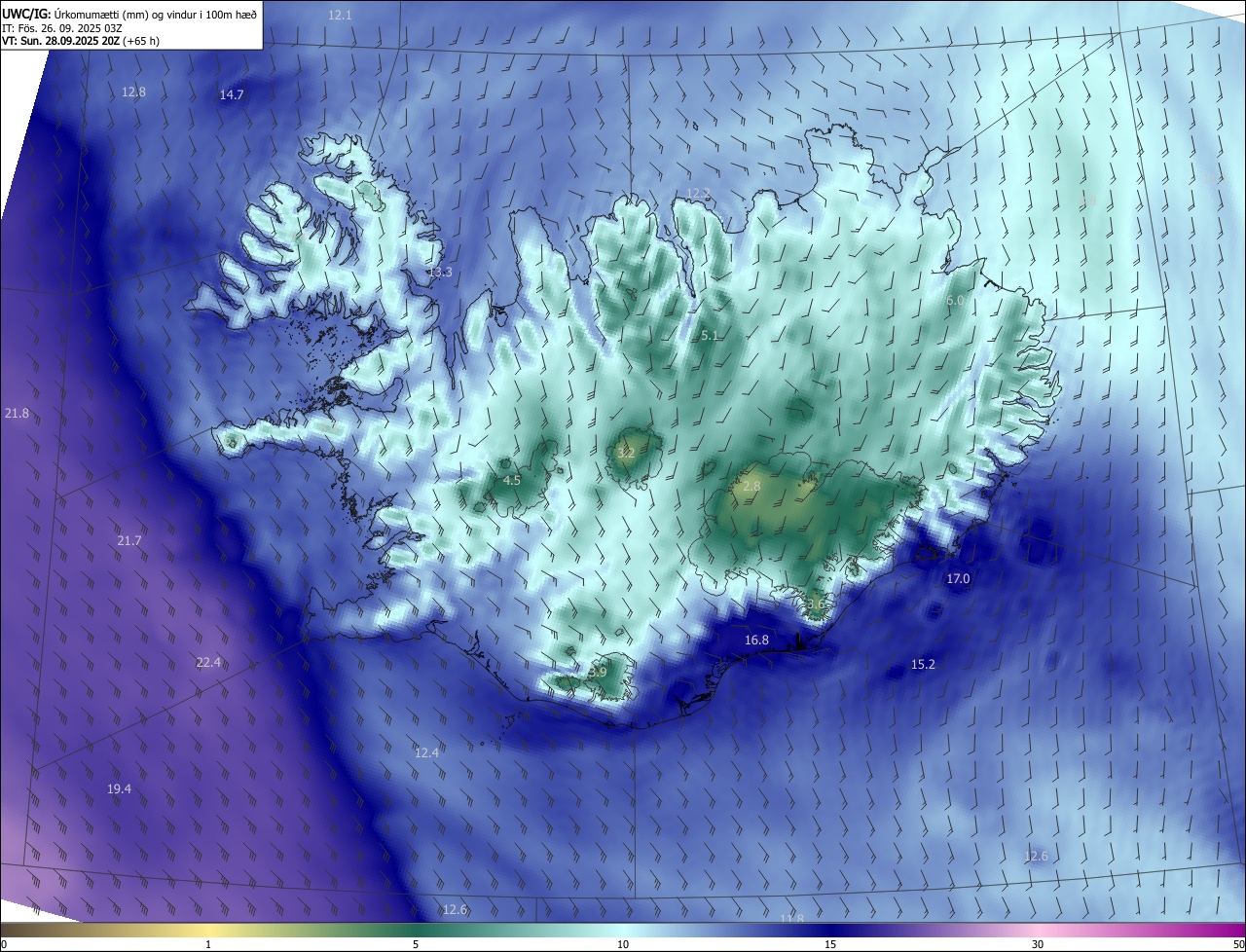The width and height of the screenshot is (1246, 952).
Task: Click the green colorbar segment above tick 5
Action: [x=416, y=930]
